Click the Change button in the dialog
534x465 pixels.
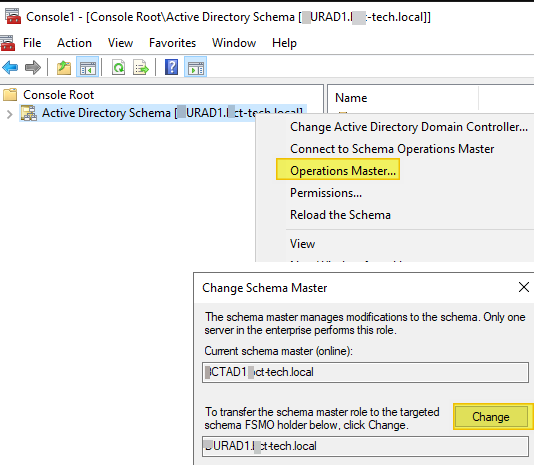[x=491, y=416]
